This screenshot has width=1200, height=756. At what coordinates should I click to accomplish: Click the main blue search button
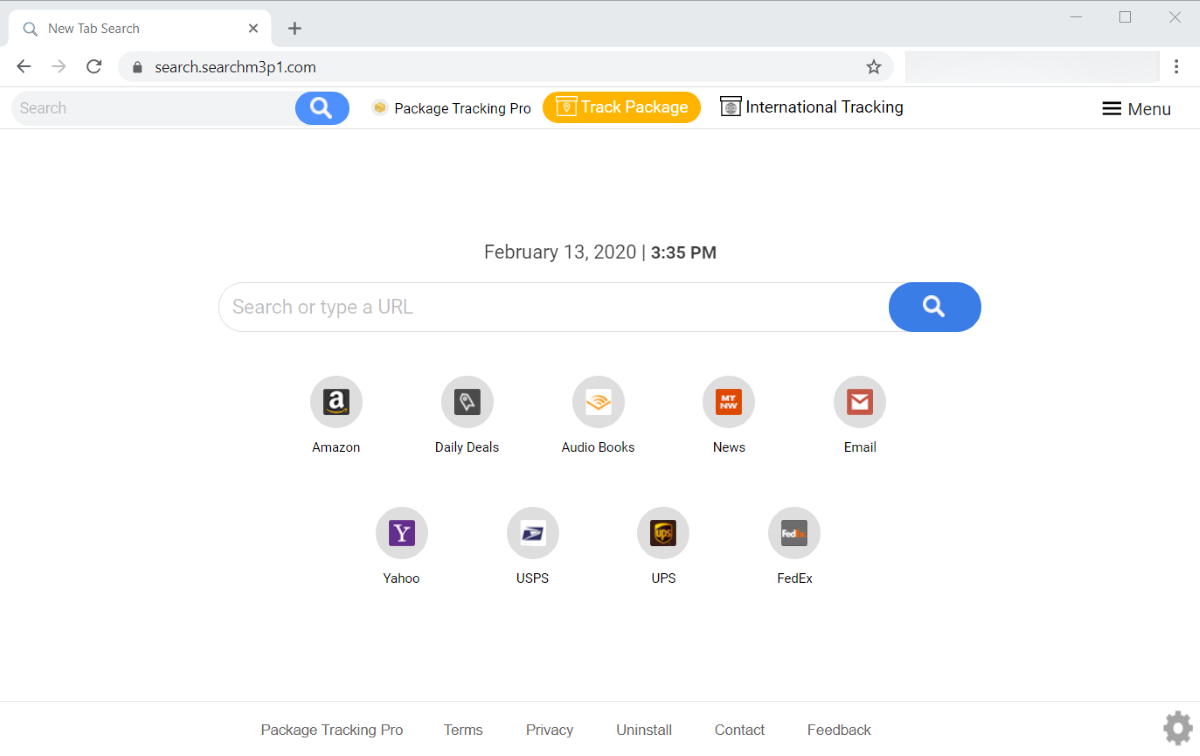point(934,307)
